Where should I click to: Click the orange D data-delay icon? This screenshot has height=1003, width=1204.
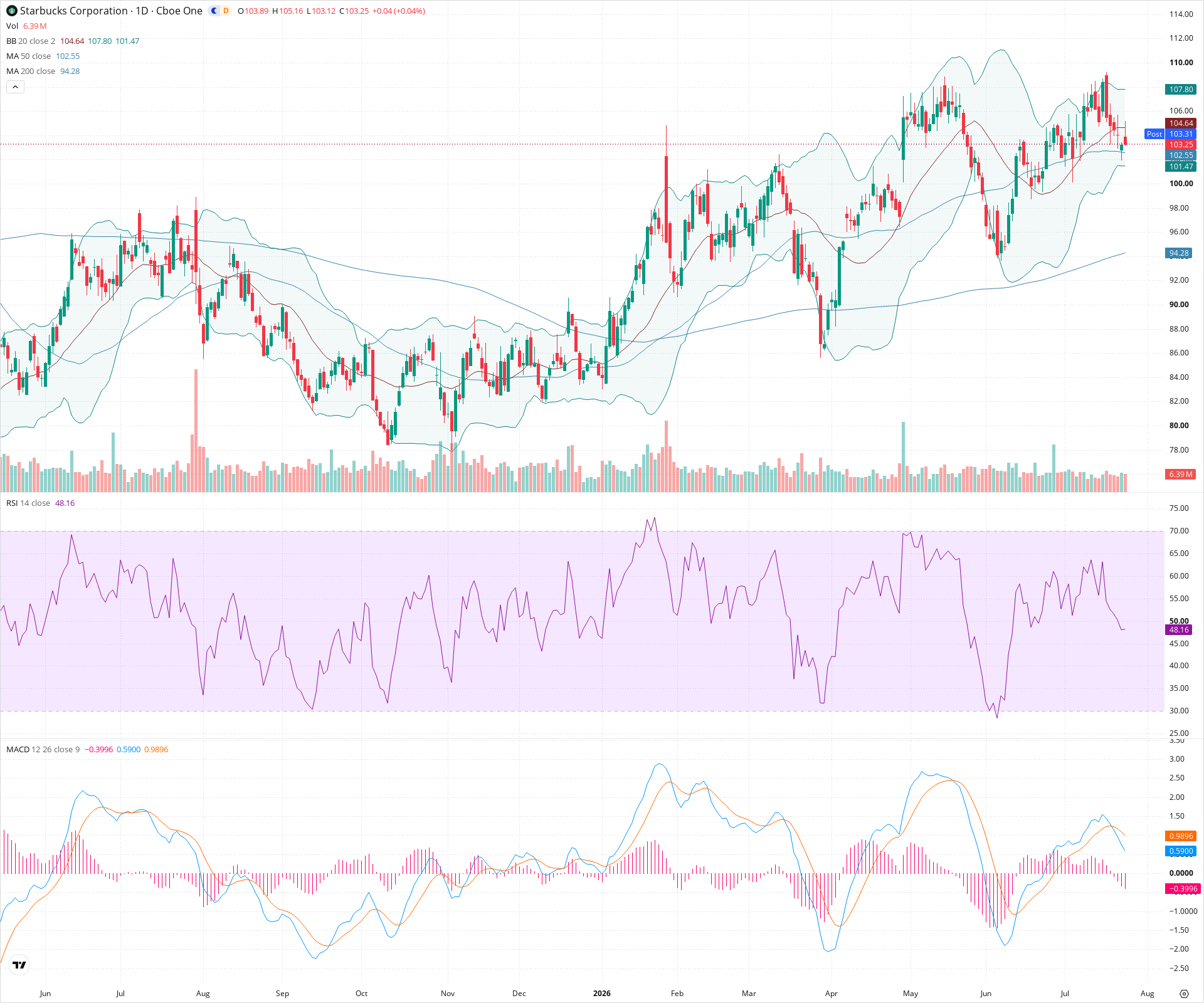(226, 11)
